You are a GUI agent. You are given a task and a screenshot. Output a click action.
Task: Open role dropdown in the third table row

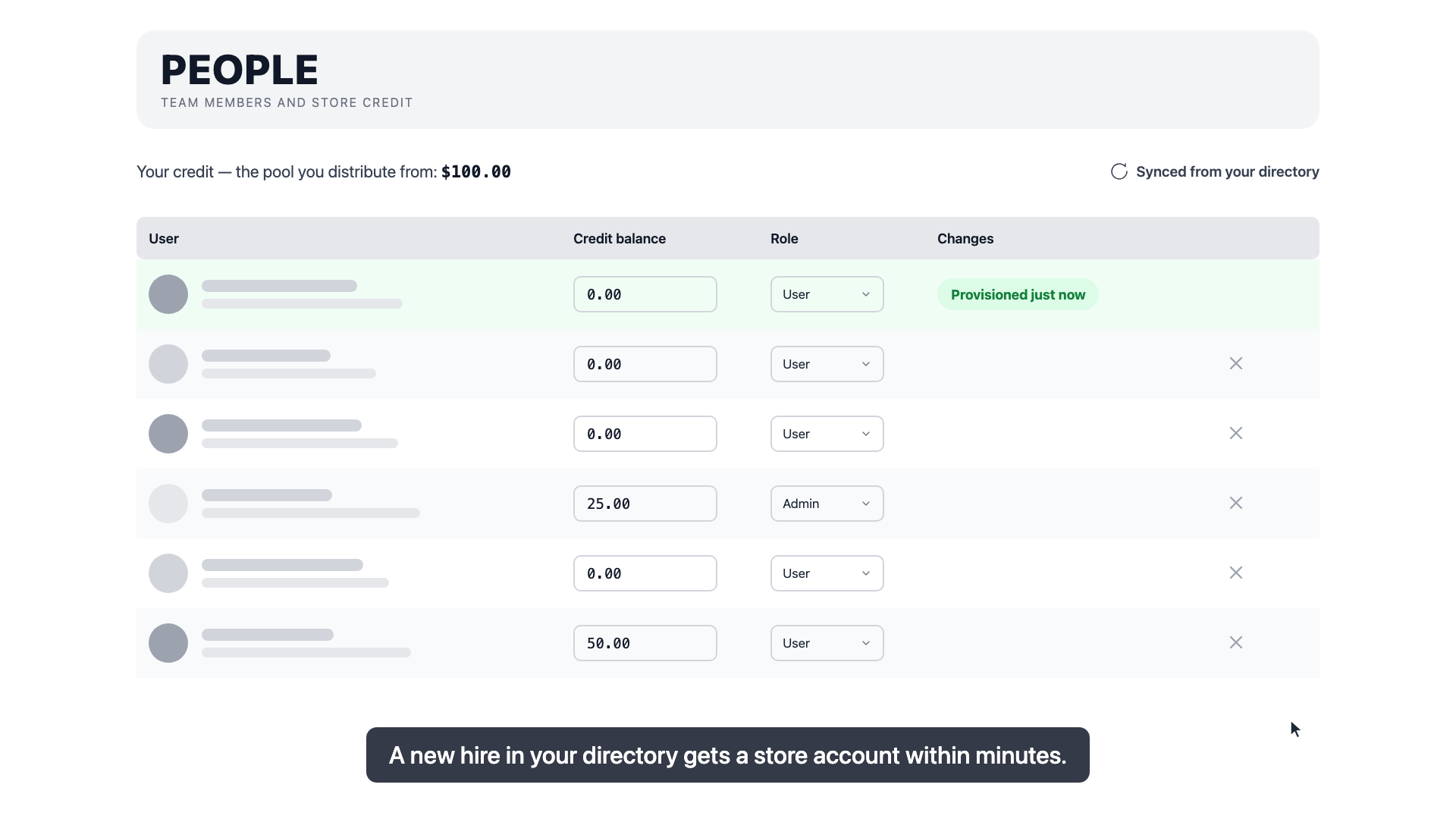click(x=827, y=434)
